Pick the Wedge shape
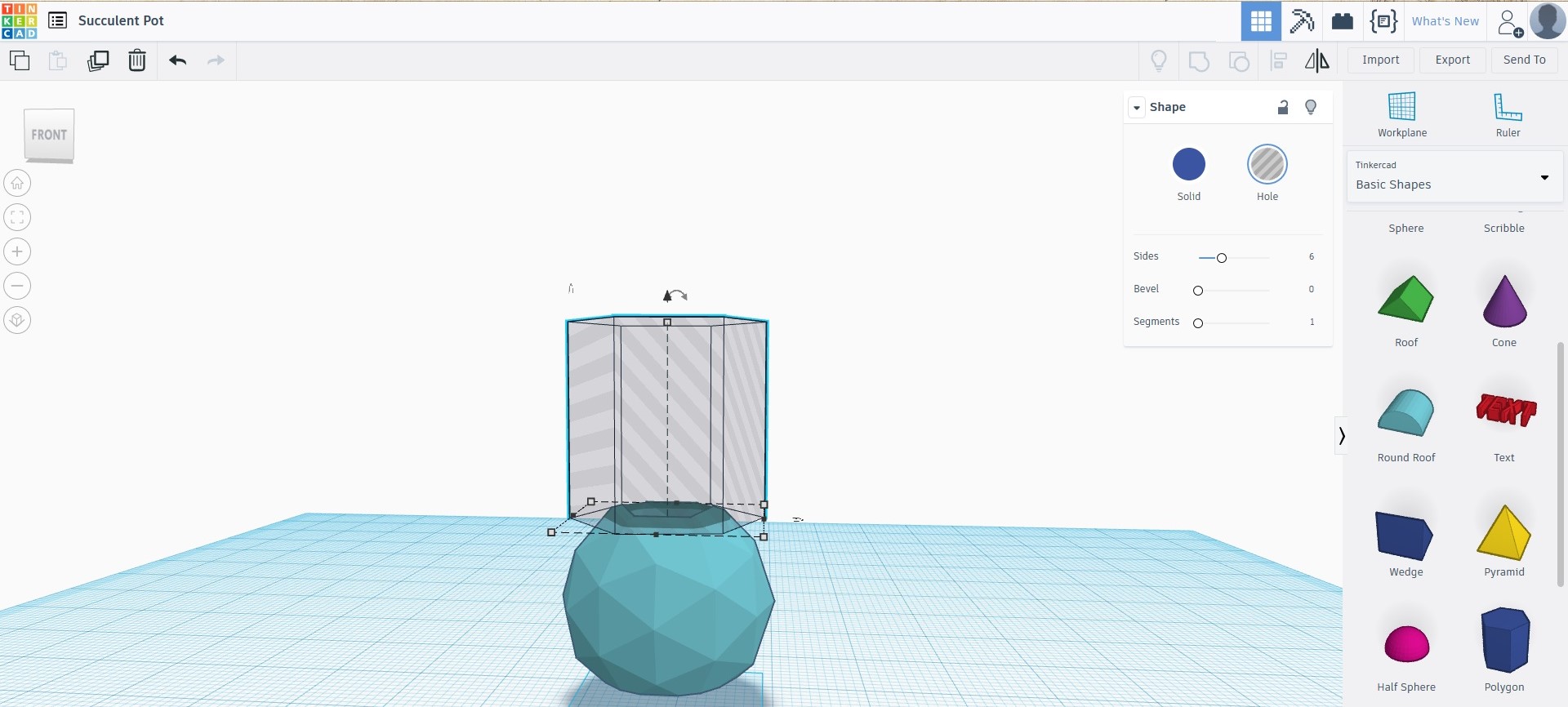The height and width of the screenshot is (707, 1568). pyautogui.click(x=1405, y=535)
